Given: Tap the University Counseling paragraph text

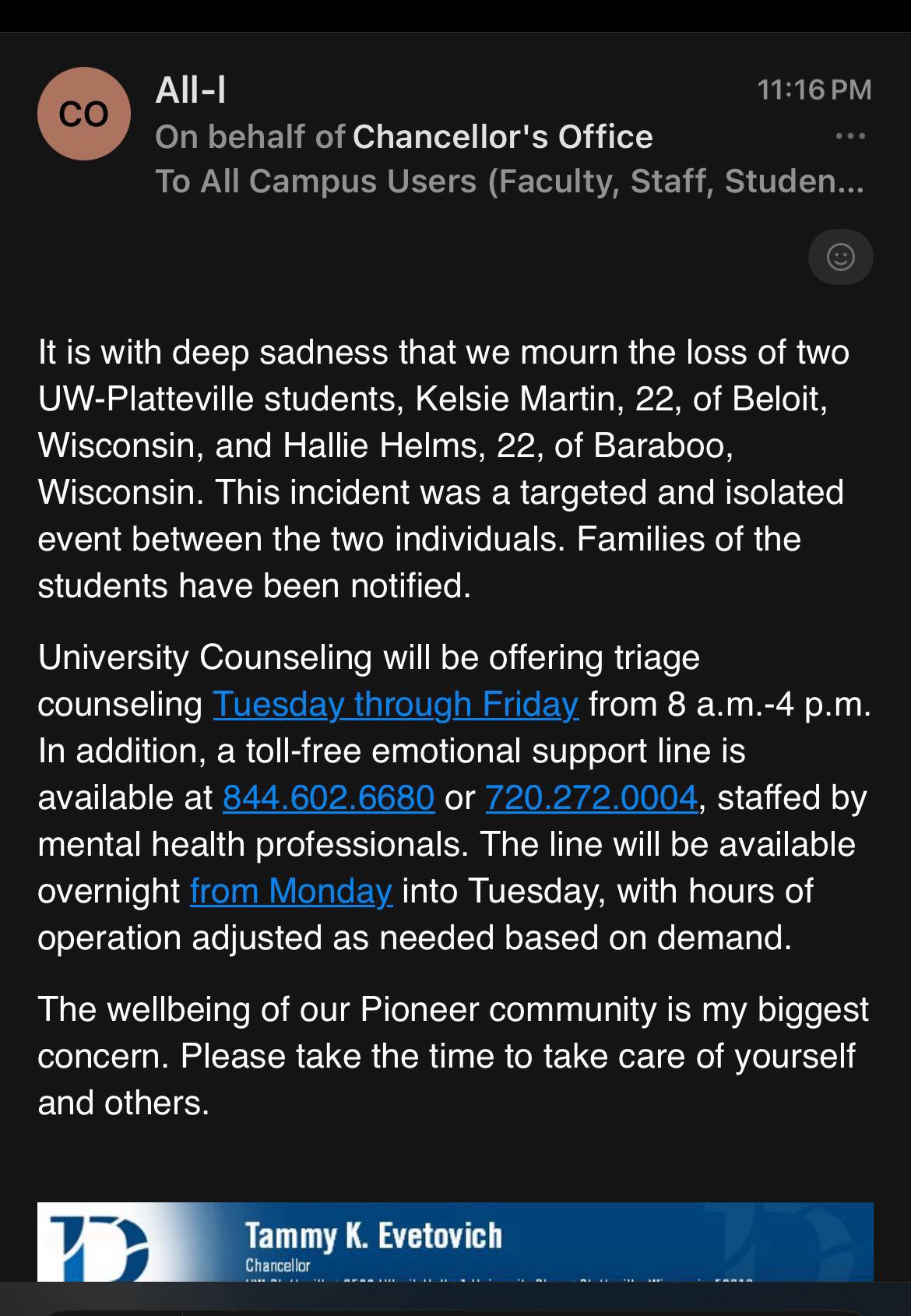Looking at the screenshot, I should click(455, 797).
